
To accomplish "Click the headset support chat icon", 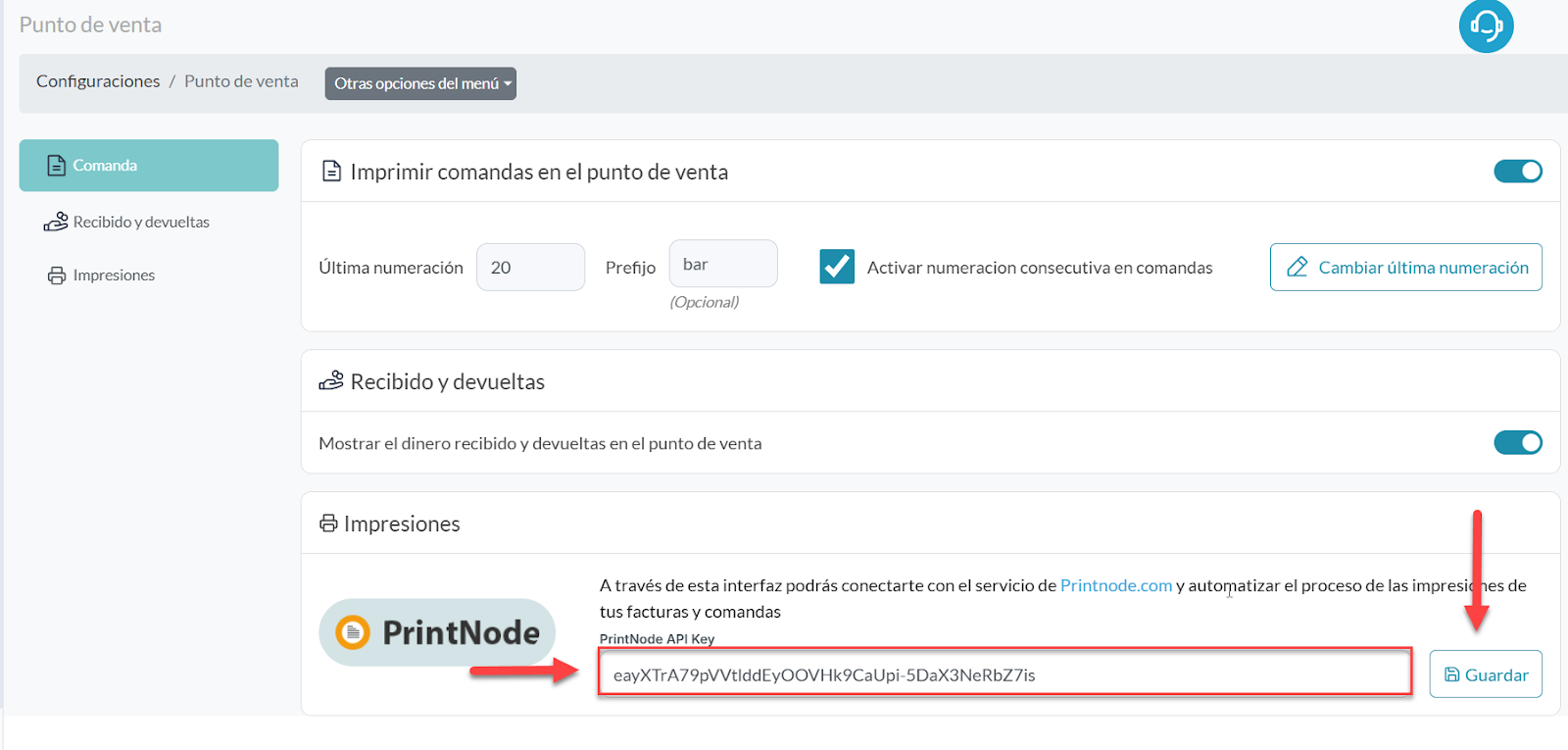I will (x=1486, y=25).
